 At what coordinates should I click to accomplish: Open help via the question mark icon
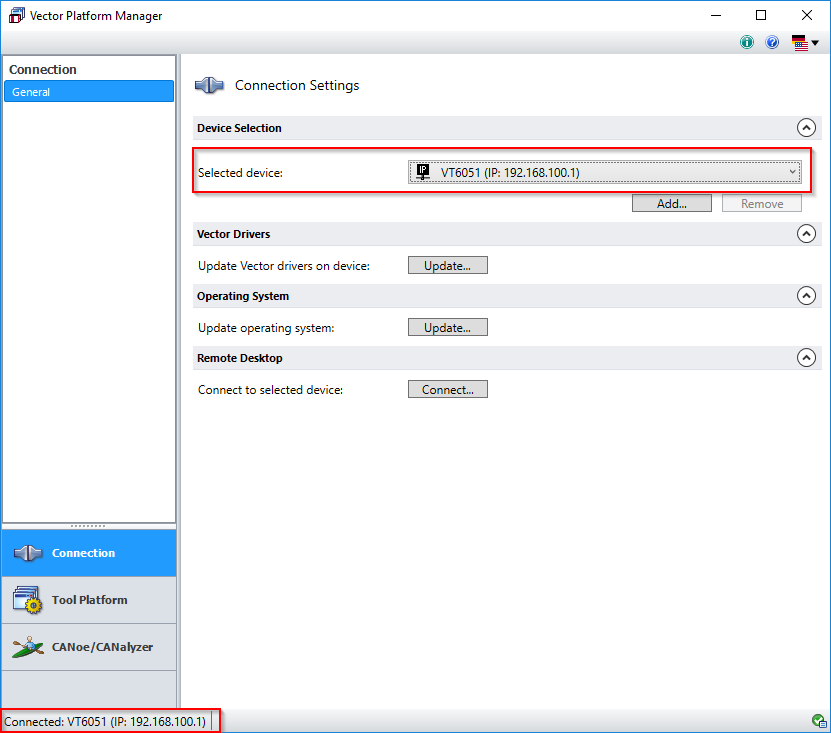click(x=772, y=42)
